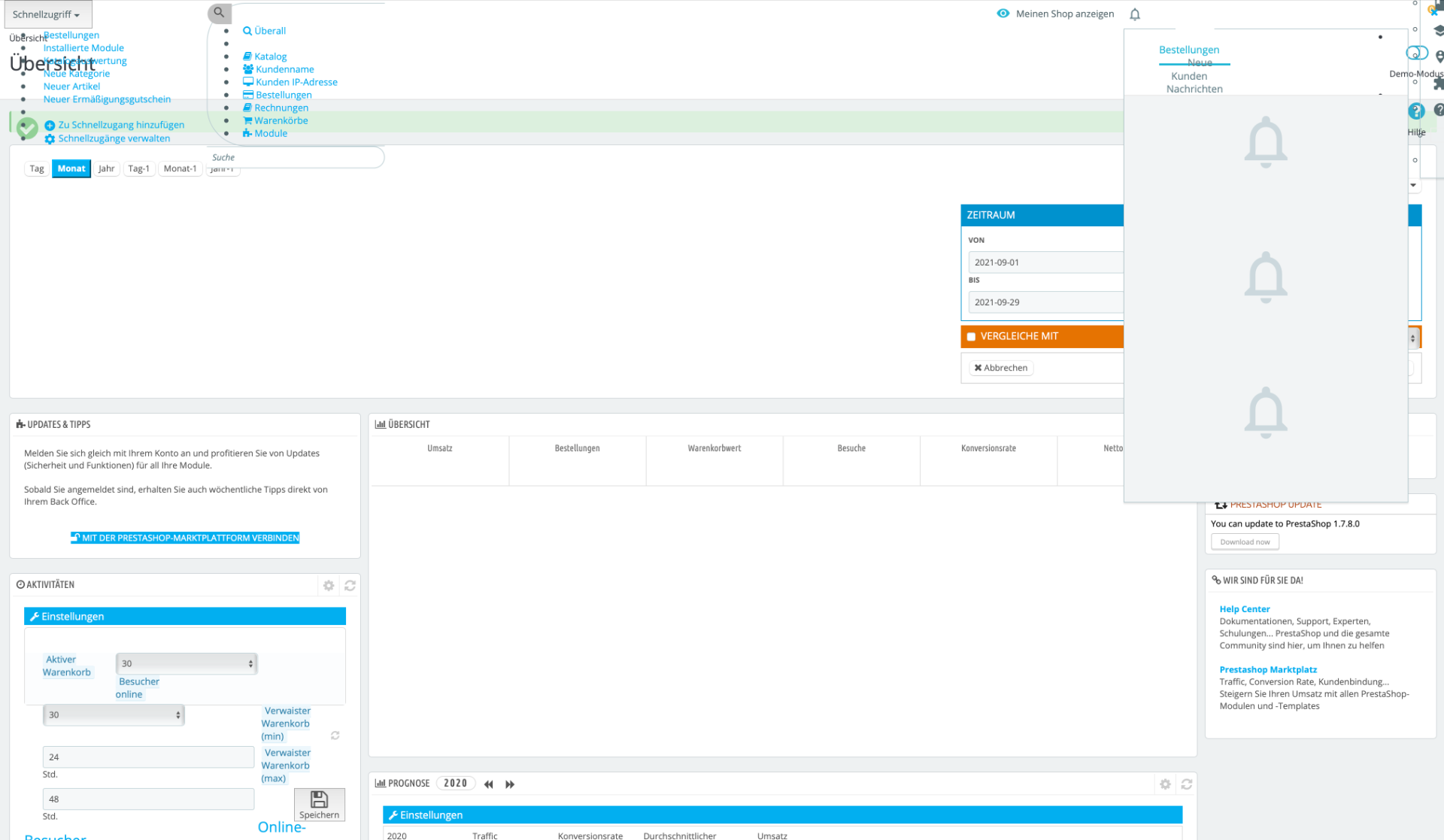Go to next year in Prognose
The image size is (1444, 840).
coord(510,784)
